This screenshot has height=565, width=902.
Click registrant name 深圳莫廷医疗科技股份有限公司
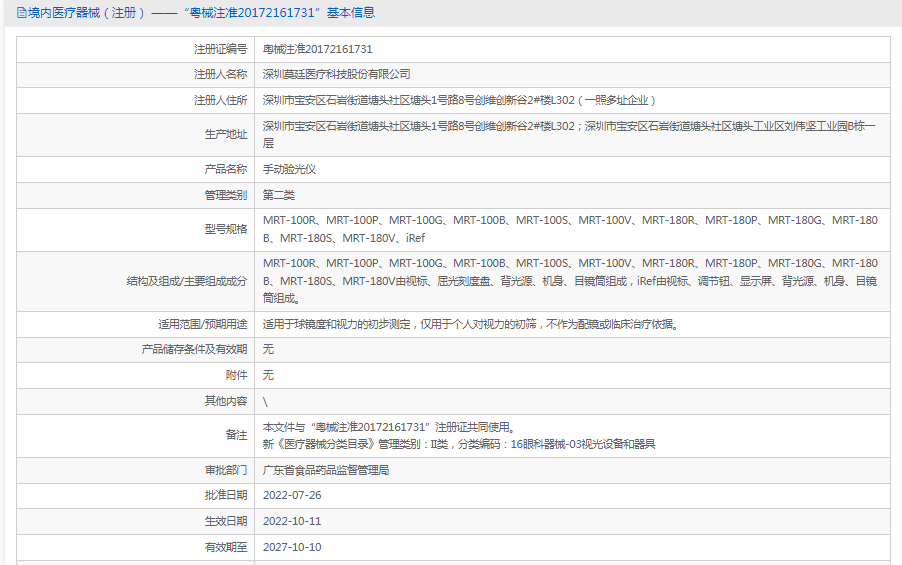click(x=336, y=74)
